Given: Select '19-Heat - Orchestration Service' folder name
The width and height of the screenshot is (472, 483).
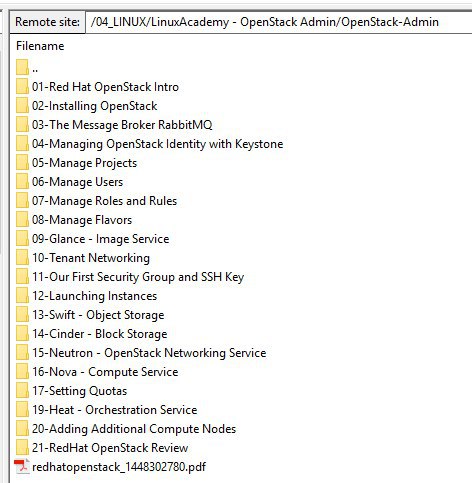Looking at the screenshot, I should click(114, 410).
